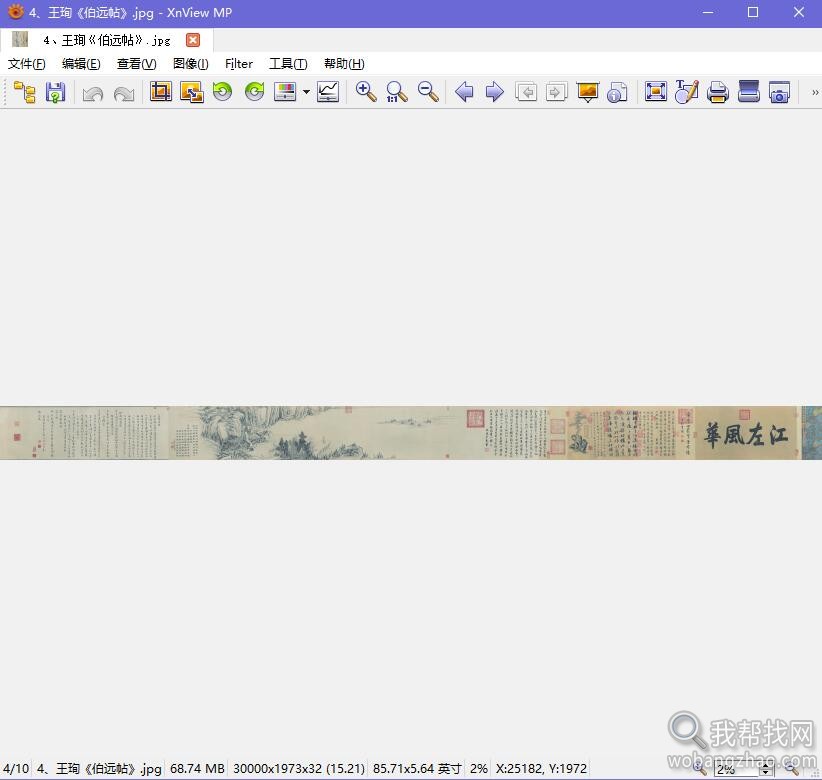Click the Zoom Out magnifier

(428, 92)
